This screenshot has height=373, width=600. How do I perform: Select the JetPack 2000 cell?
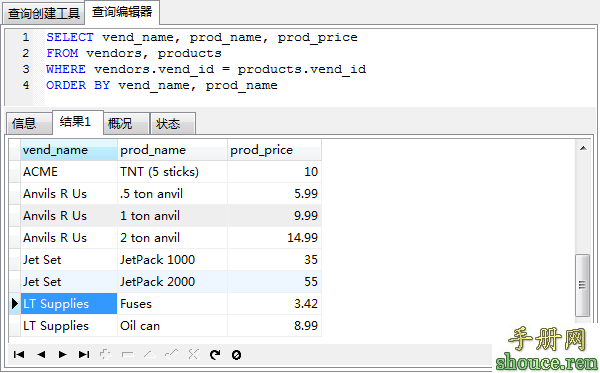click(x=172, y=282)
